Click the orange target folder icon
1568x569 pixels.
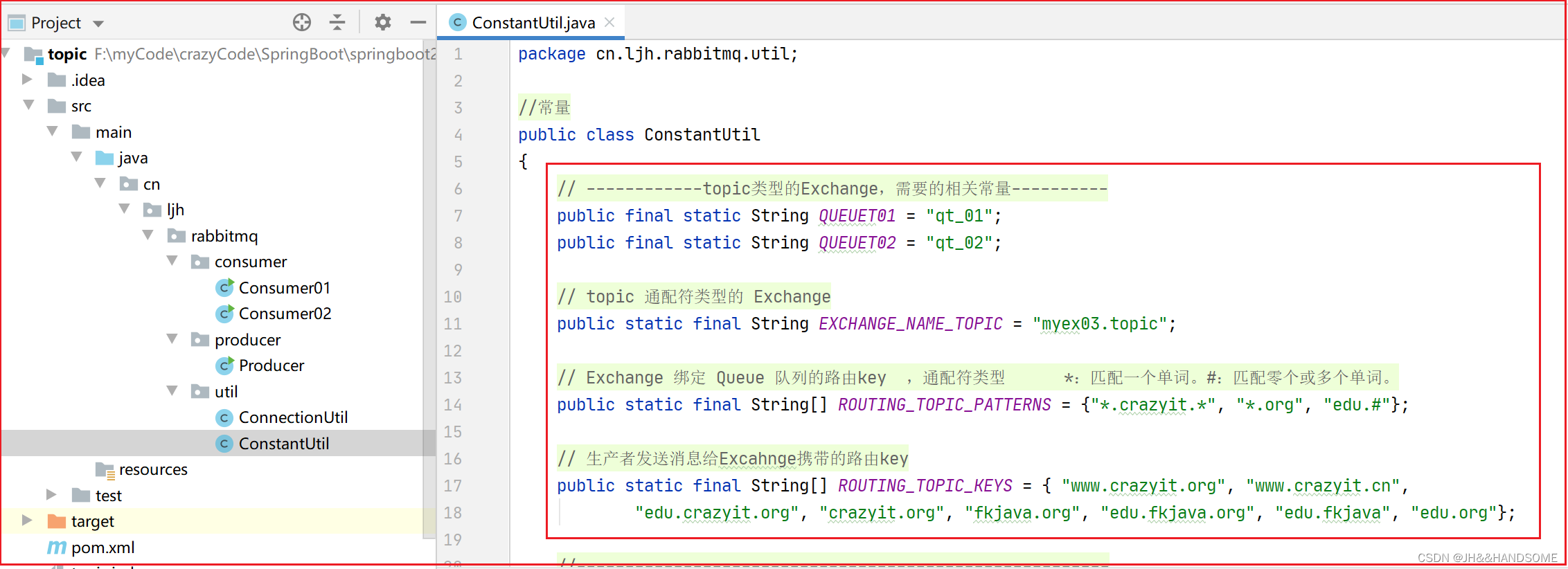tap(57, 521)
